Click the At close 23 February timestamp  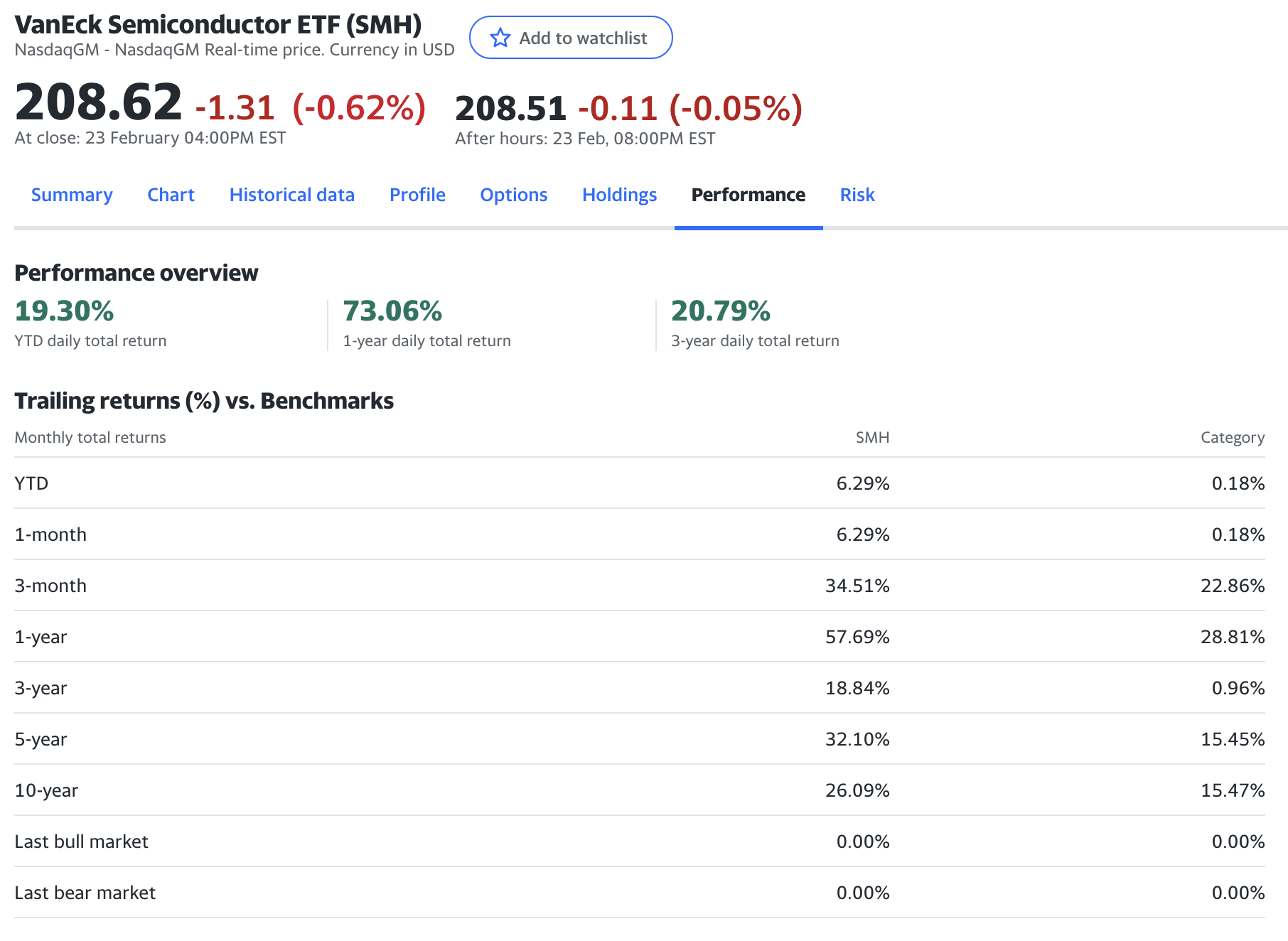150,138
